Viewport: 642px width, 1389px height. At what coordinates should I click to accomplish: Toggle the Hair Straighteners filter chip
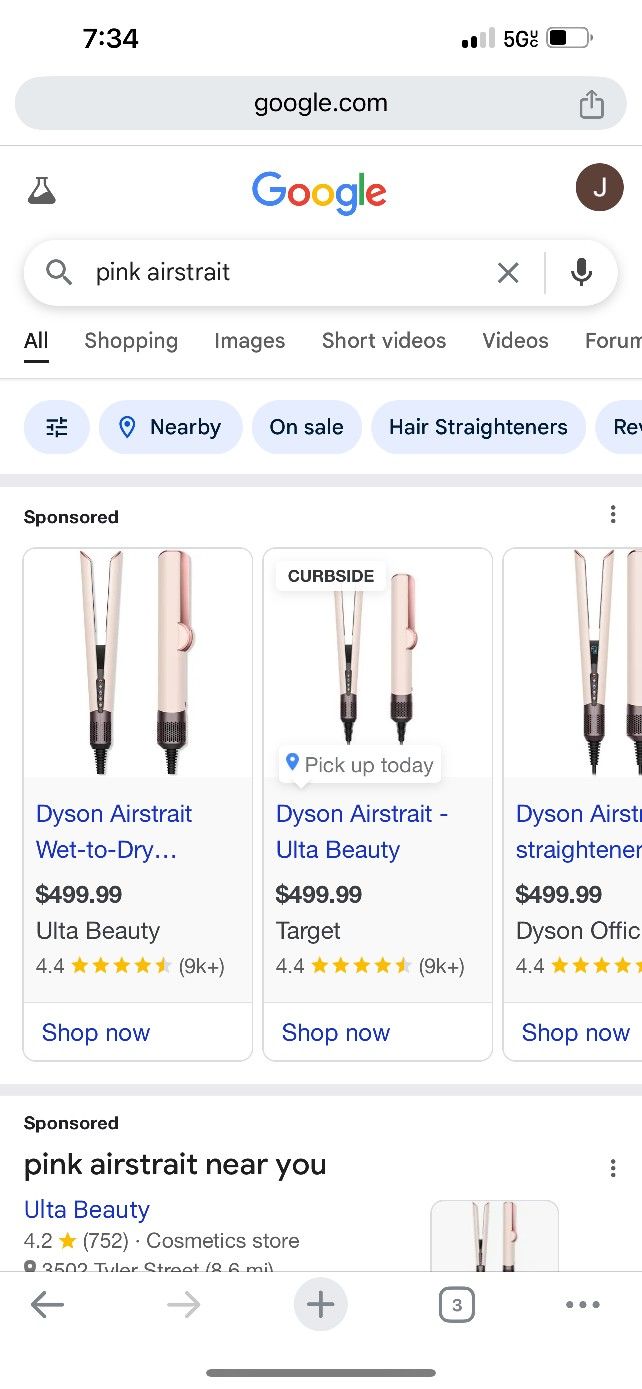click(478, 427)
